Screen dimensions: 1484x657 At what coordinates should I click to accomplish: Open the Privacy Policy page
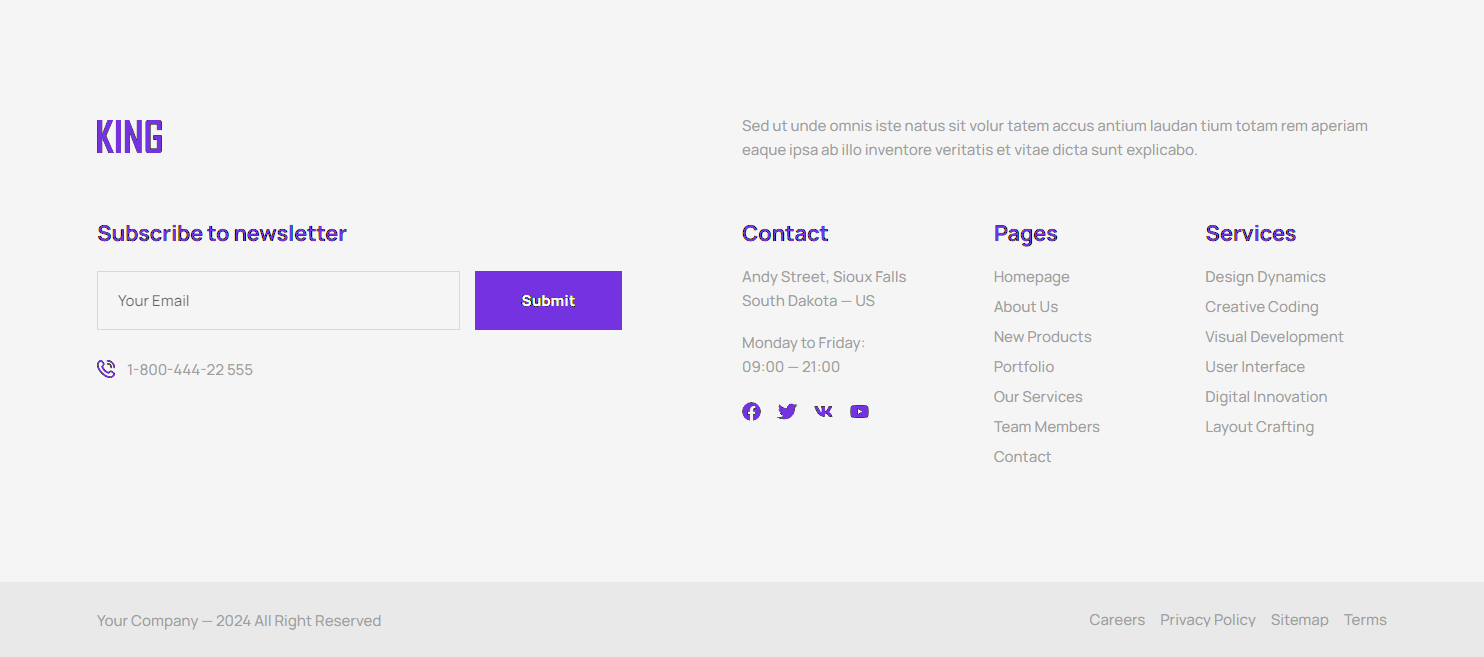coord(1207,619)
